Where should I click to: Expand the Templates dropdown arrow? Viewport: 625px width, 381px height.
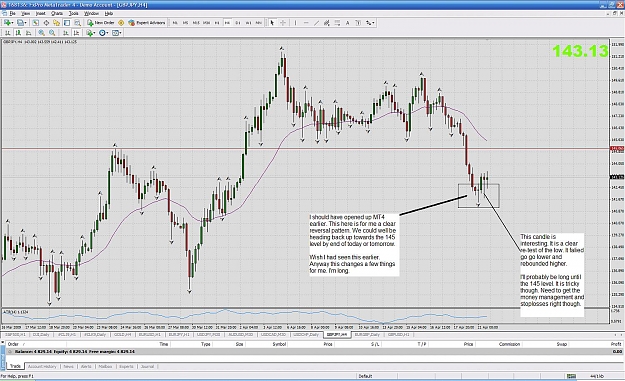tap(120, 33)
